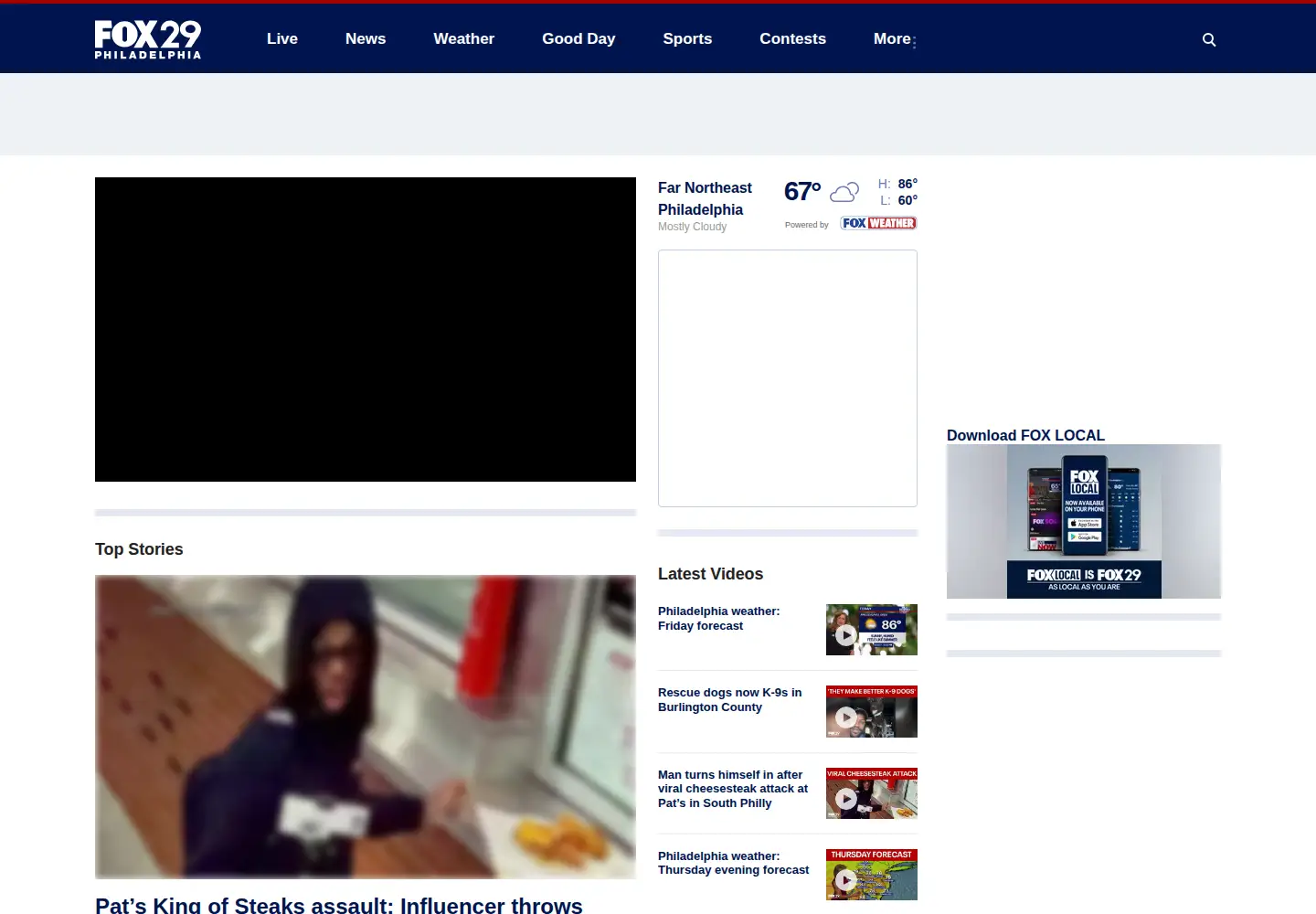1316x914 pixels.
Task: Click the high temperature 86° value
Action: pos(907,184)
